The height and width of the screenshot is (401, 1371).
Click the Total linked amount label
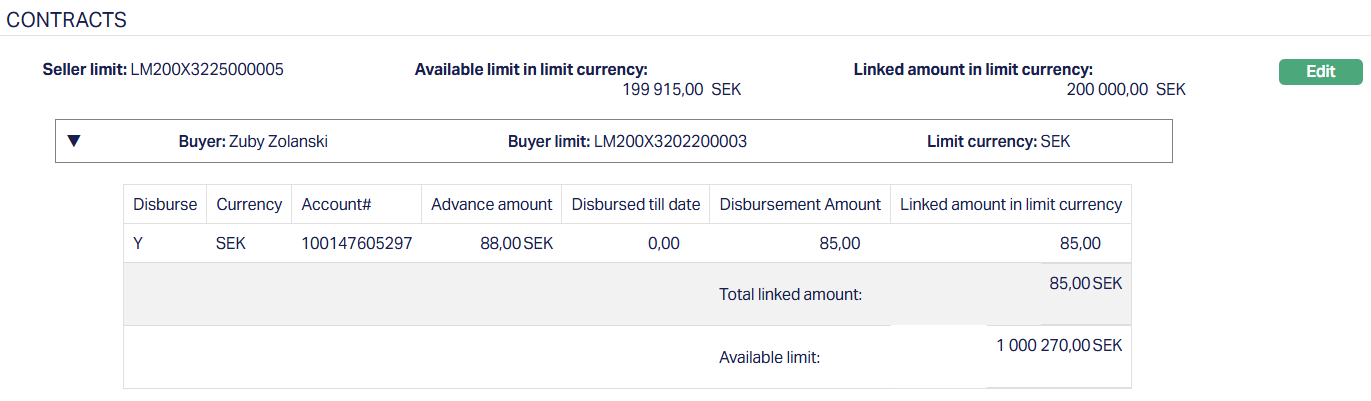(790, 295)
